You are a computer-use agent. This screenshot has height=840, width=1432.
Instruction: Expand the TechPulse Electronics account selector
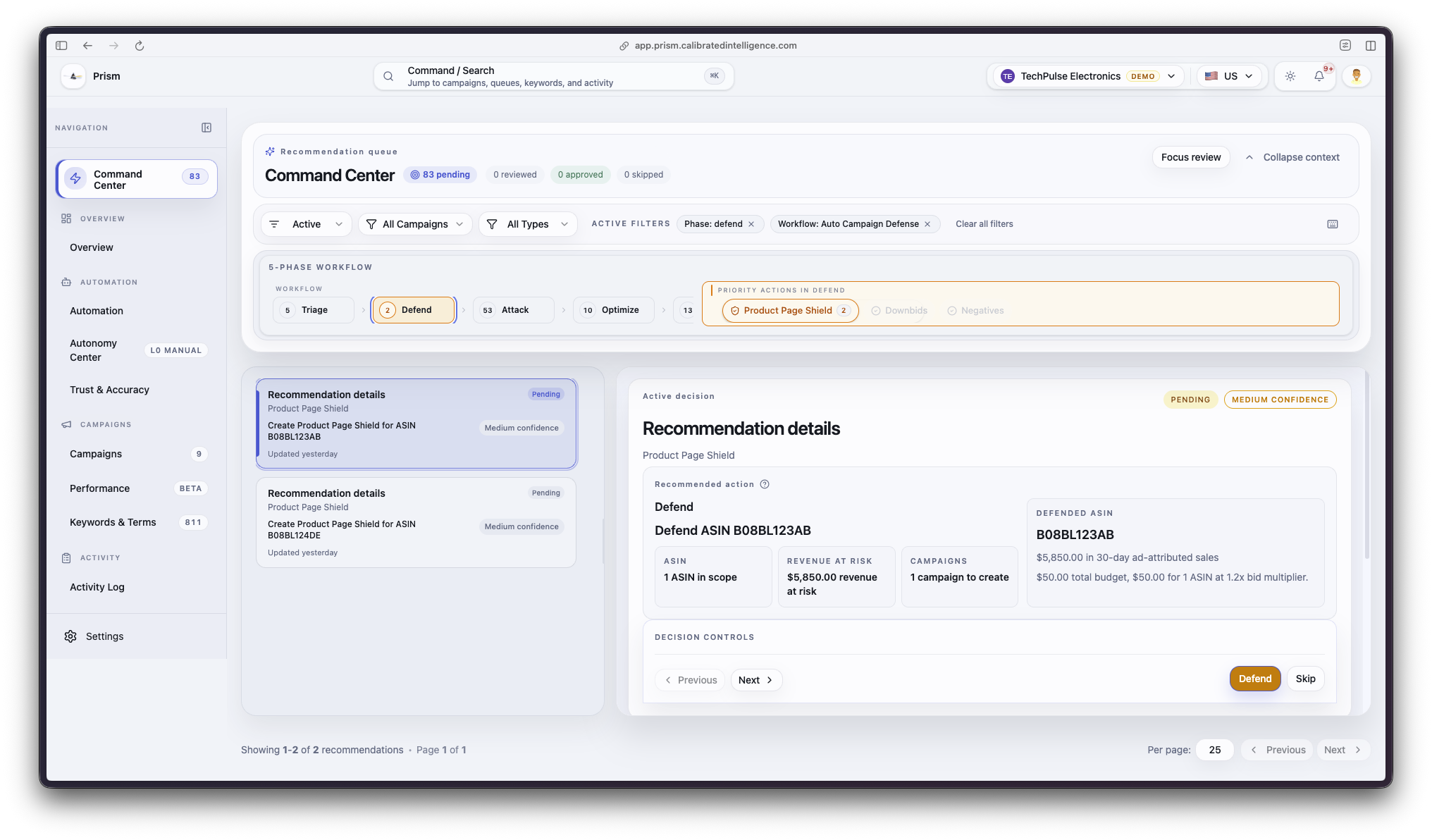pos(1089,76)
